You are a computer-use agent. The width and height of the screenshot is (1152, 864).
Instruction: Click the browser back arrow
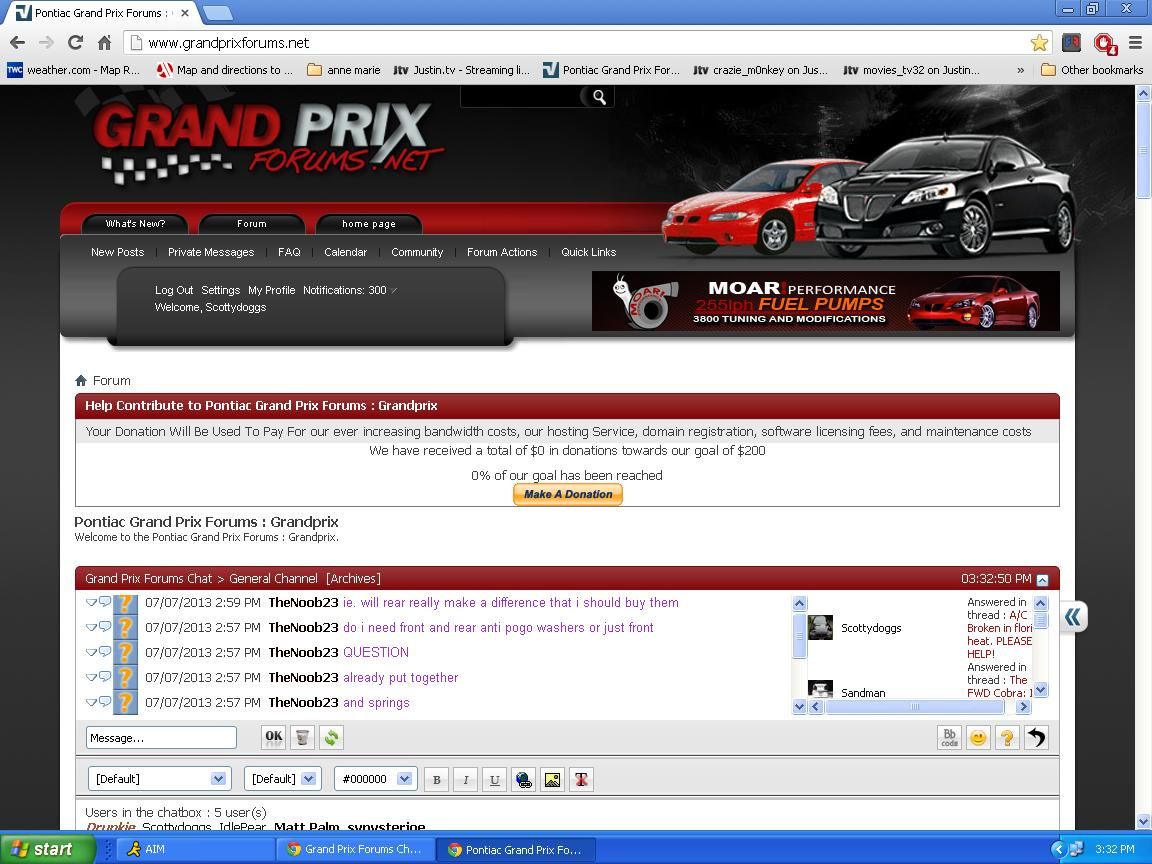tap(18, 43)
